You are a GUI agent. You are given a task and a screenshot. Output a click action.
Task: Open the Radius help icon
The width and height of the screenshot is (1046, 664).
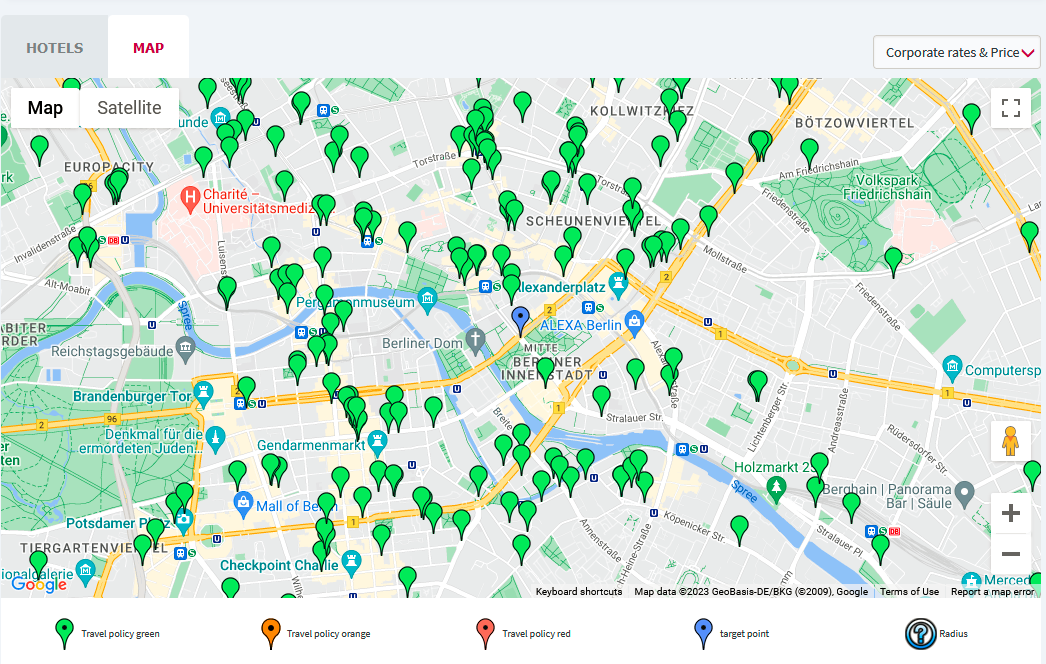tap(921, 633)
